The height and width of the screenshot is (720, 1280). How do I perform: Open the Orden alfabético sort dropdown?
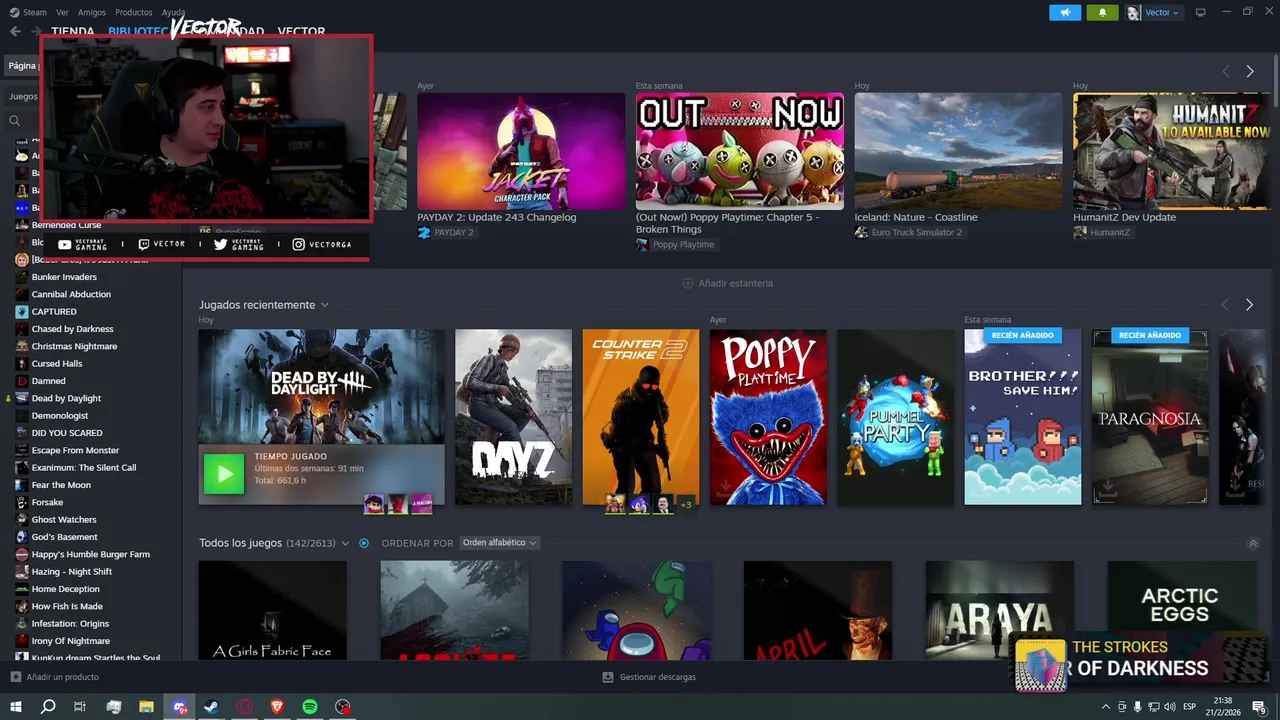[499, 543]
